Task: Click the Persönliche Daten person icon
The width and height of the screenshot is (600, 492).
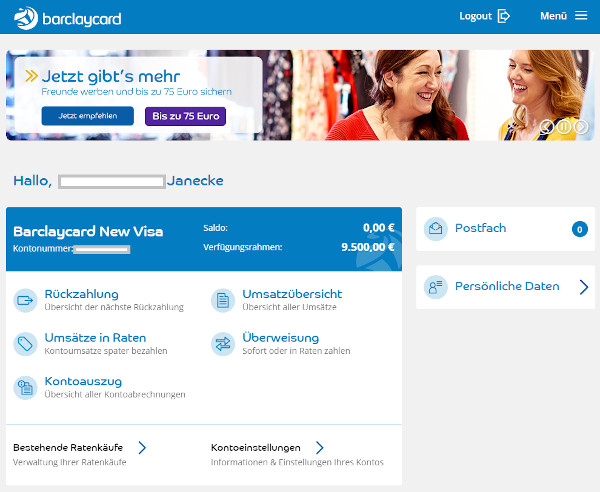Action: click(435, 287)
